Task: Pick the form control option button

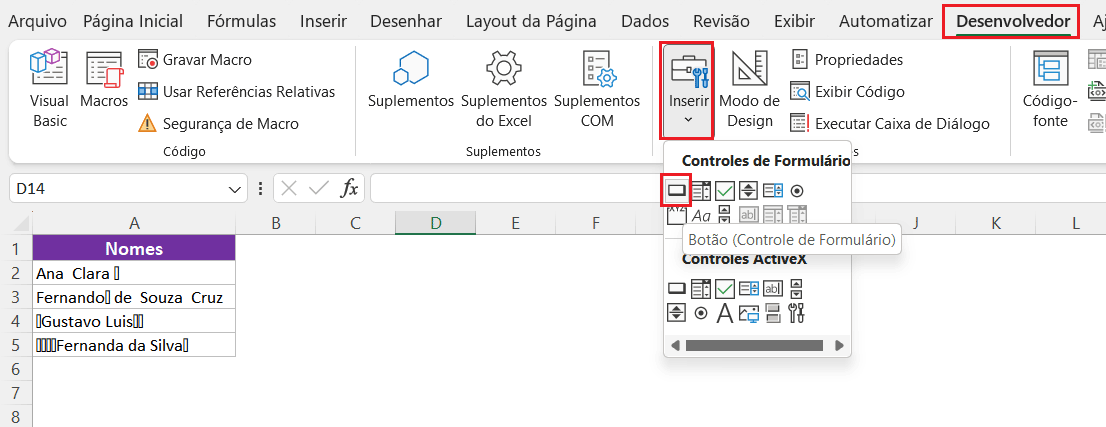Action: 797,190
